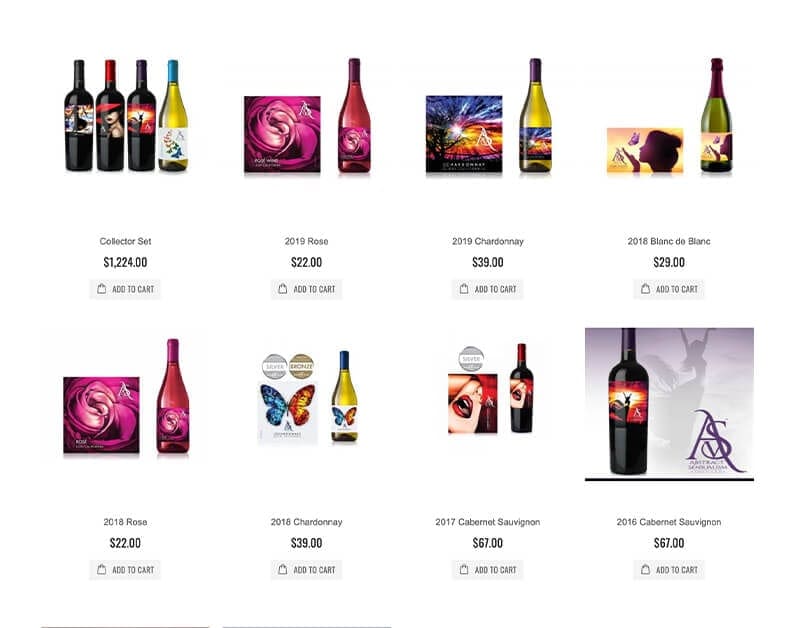The width and height of the screenshot is (793, 628).
Task: Click cart bag icon under 2019 Chardonnay
Action: tap(464, 289)
